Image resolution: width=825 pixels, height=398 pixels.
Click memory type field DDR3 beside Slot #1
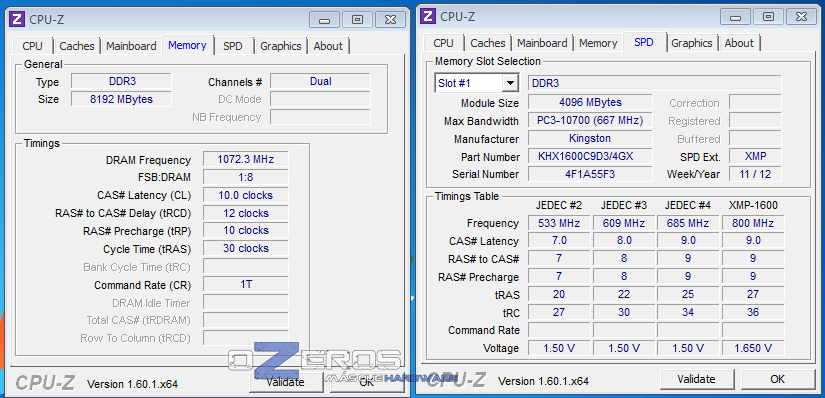tap(655, 83)
